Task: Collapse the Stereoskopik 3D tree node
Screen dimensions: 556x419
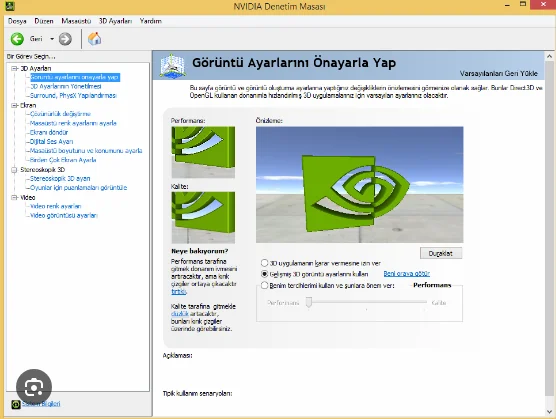Action: [x=14, y=170]
